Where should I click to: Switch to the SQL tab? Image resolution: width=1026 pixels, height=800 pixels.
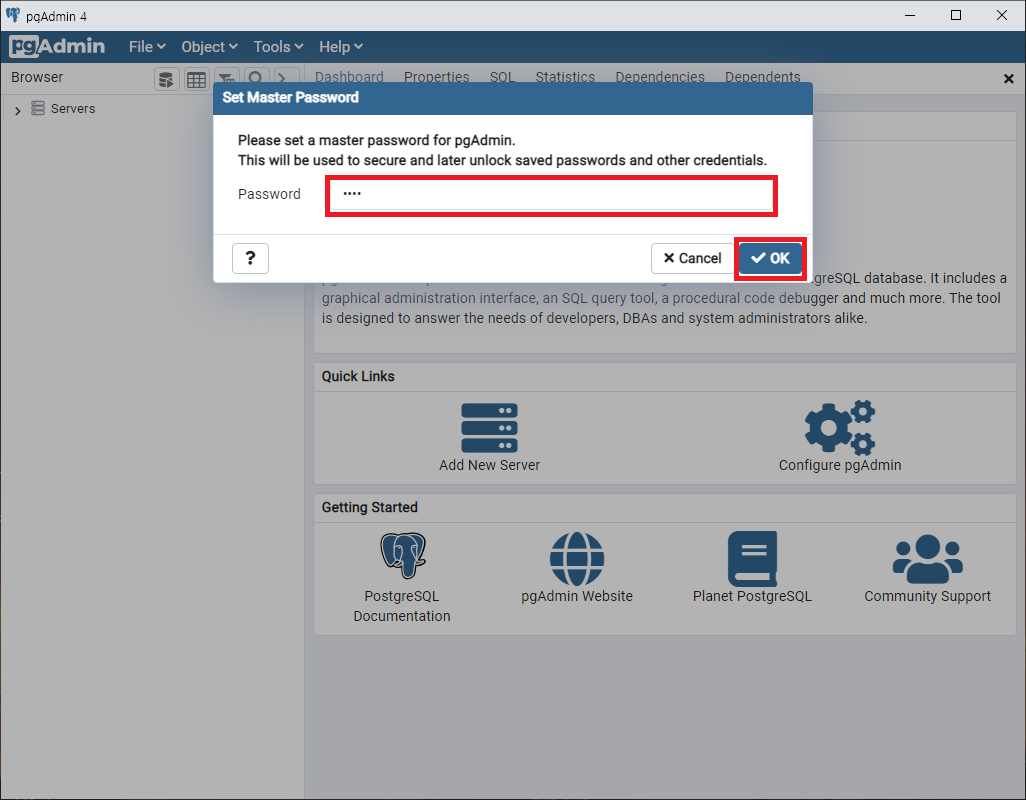tap(502, 77)
